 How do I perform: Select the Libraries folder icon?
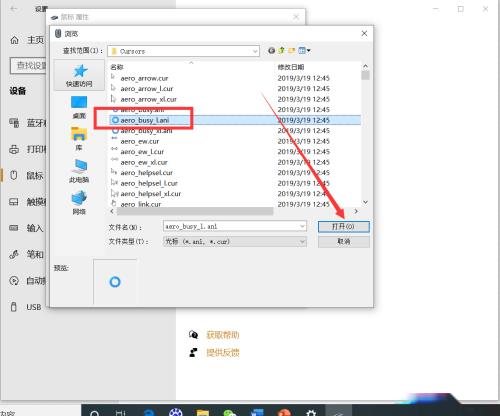pyautogui.click(x=79, y=133)
